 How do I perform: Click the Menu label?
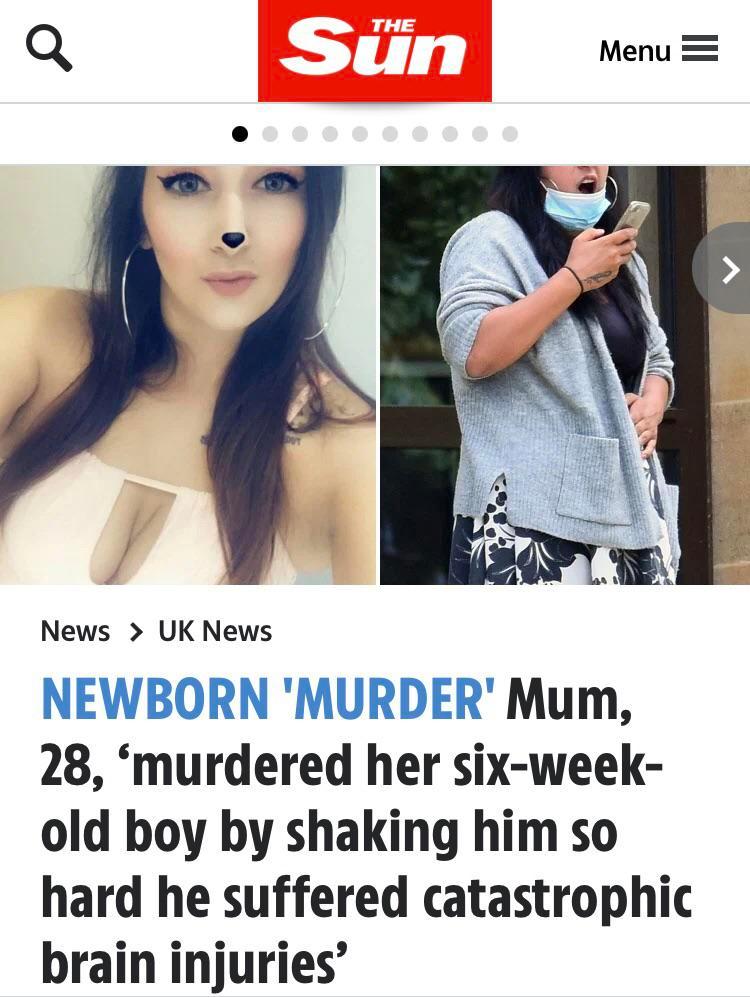point(634,50)
